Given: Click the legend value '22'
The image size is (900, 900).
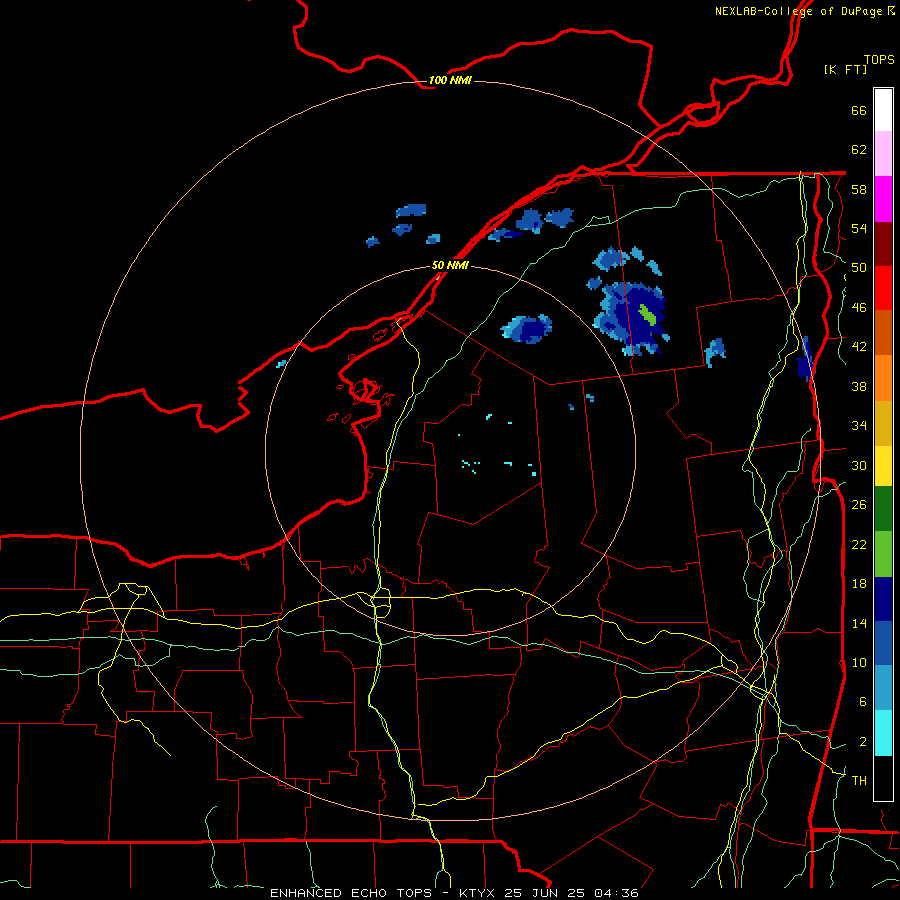Looking at the screenshot, I should coord(859,544).
